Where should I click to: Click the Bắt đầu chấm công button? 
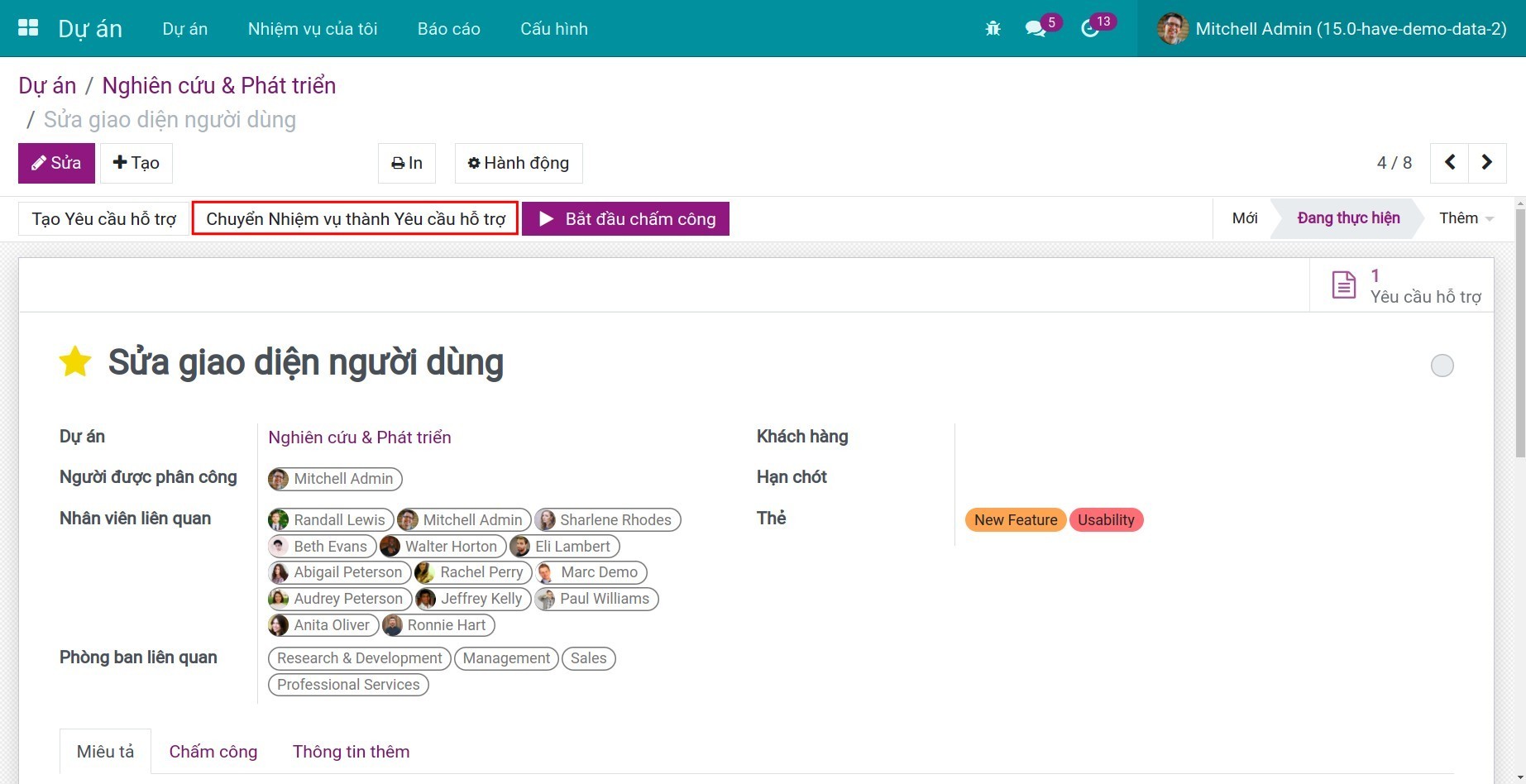click(625, 219)
